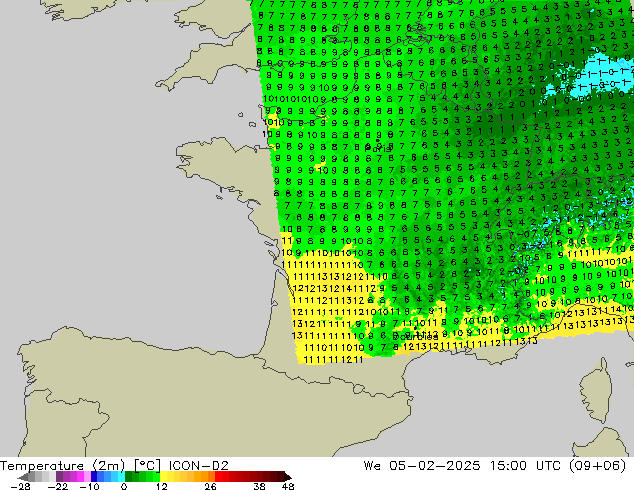Viewport: 634px width, 490px height.
Task: Click the magenta swatch in color scale
Action: [80, 477]
